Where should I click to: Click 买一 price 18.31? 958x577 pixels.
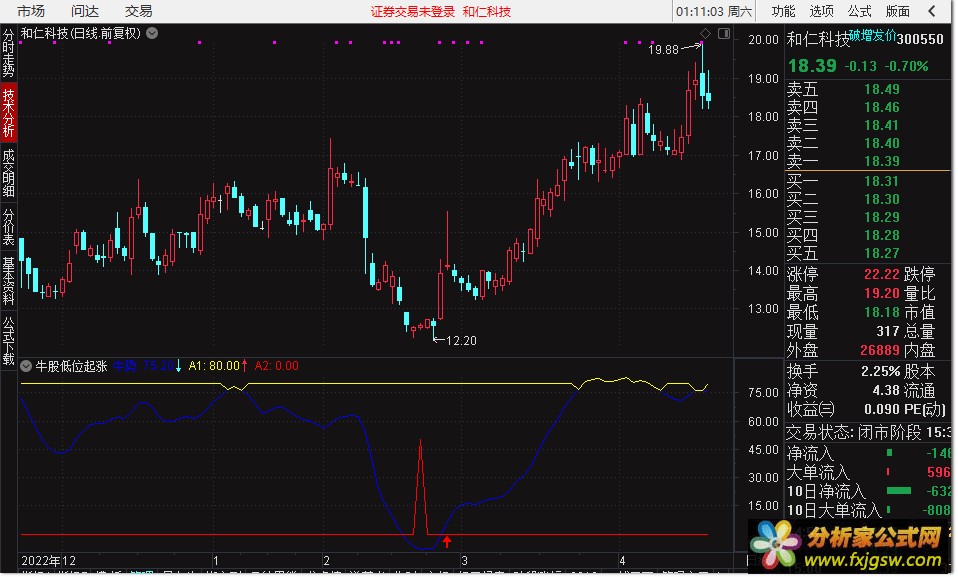click(882, 181)
